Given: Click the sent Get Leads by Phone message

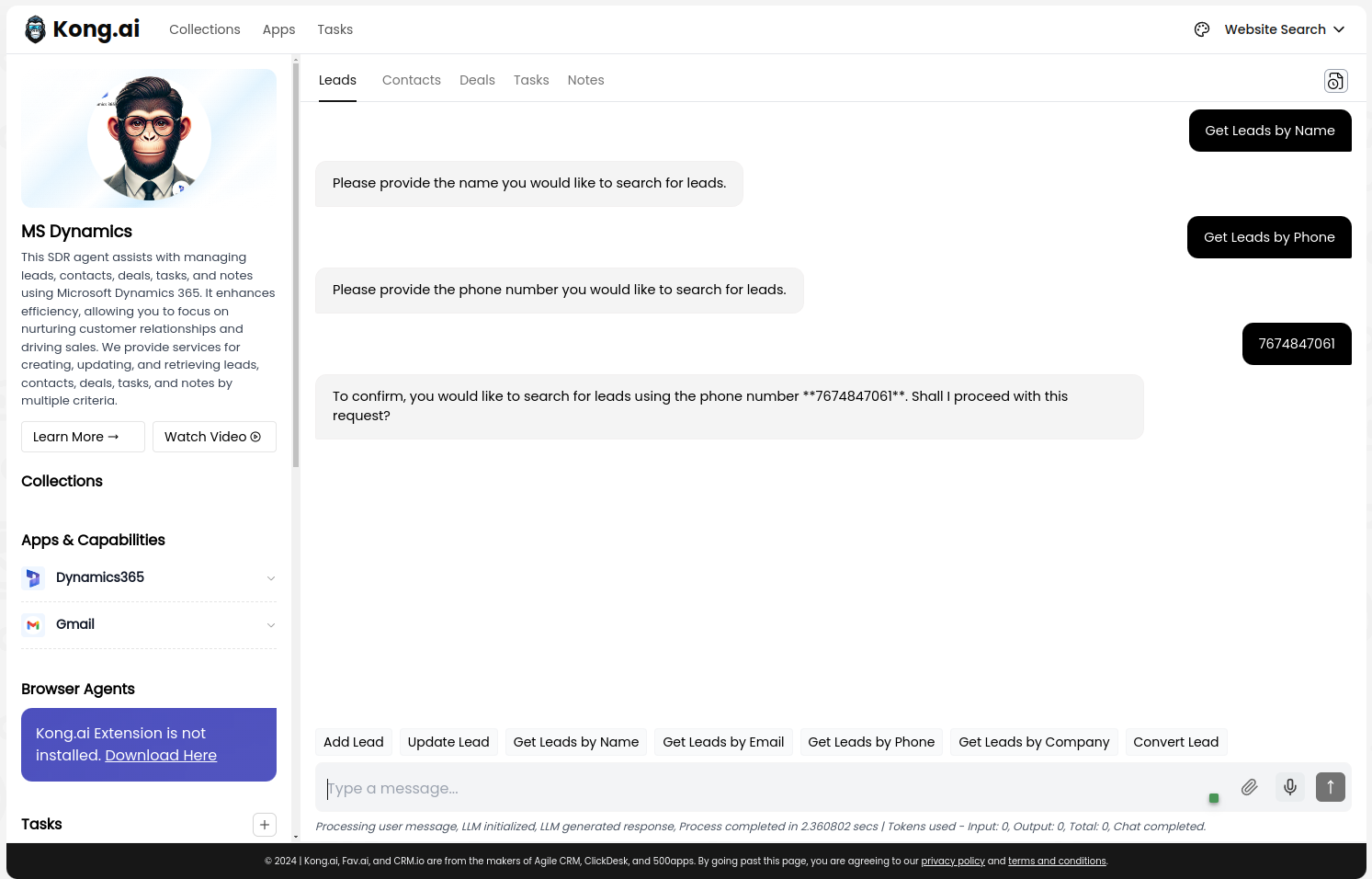Looking at the screenshot, I should [1269, 237].
